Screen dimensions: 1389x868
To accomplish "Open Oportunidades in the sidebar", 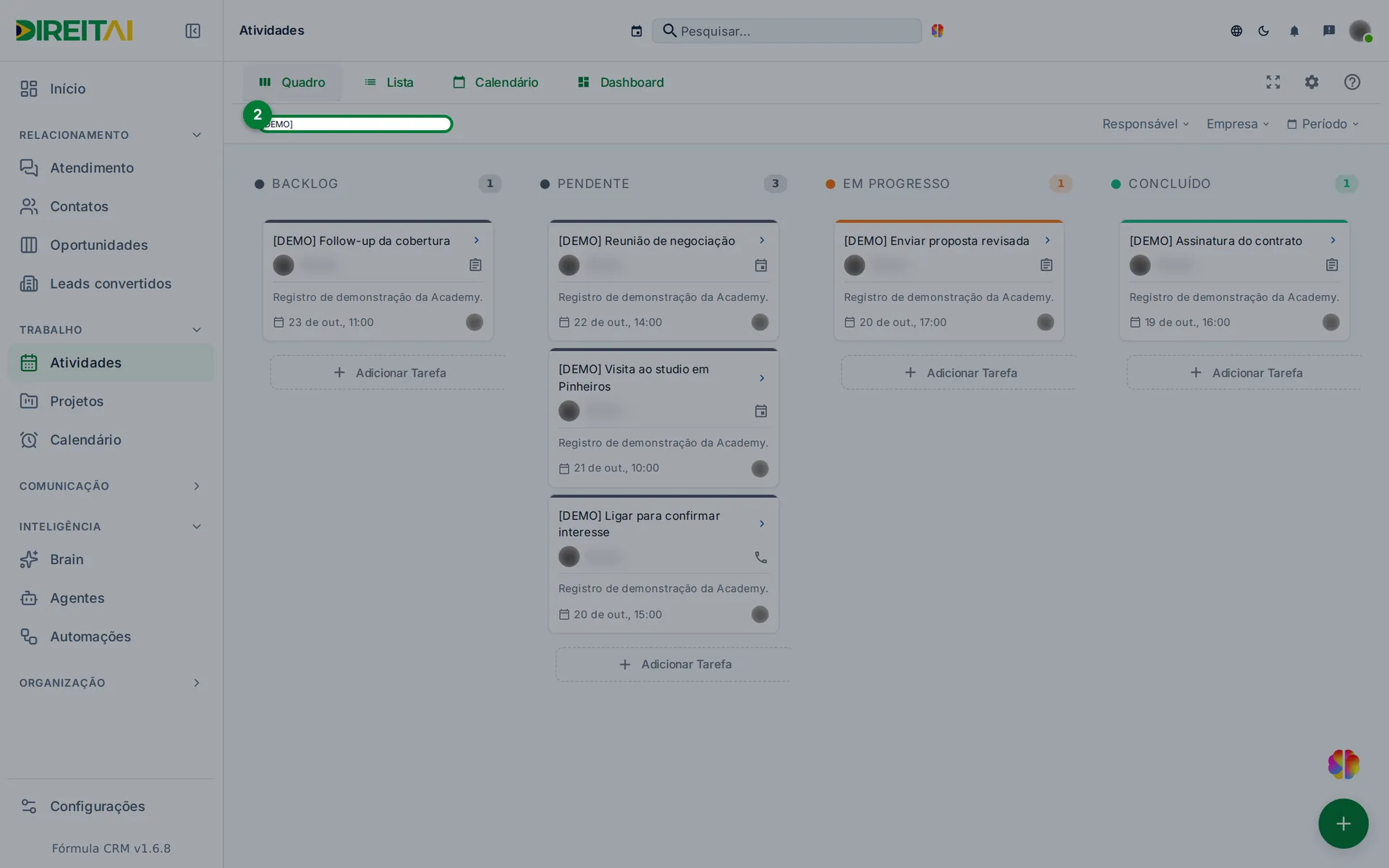I will [x=111, y=245].
